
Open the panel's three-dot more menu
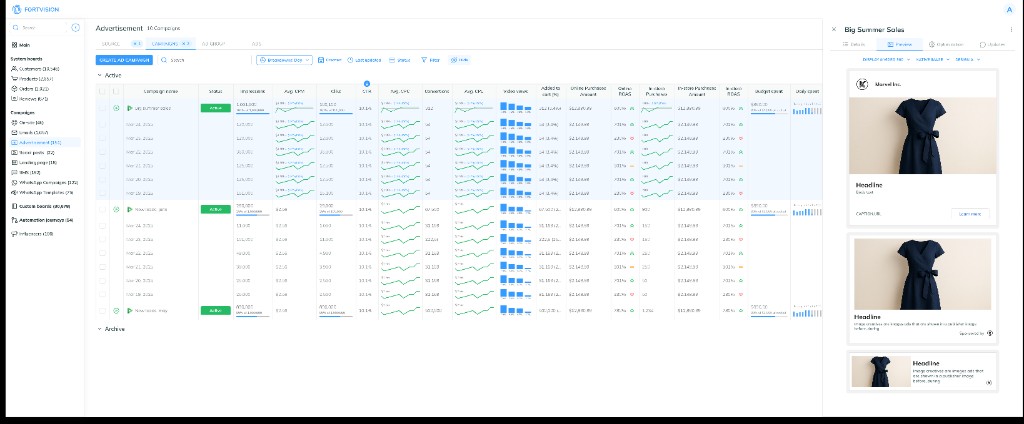1012,29
